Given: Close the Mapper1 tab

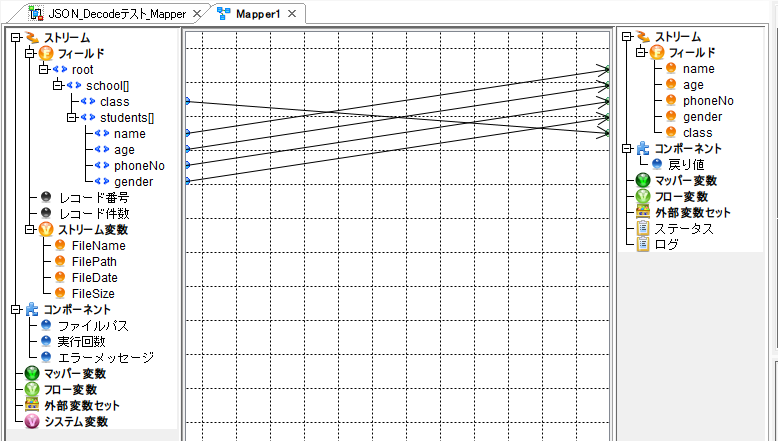Looking at the screenshot, I should tap(291, 14).
